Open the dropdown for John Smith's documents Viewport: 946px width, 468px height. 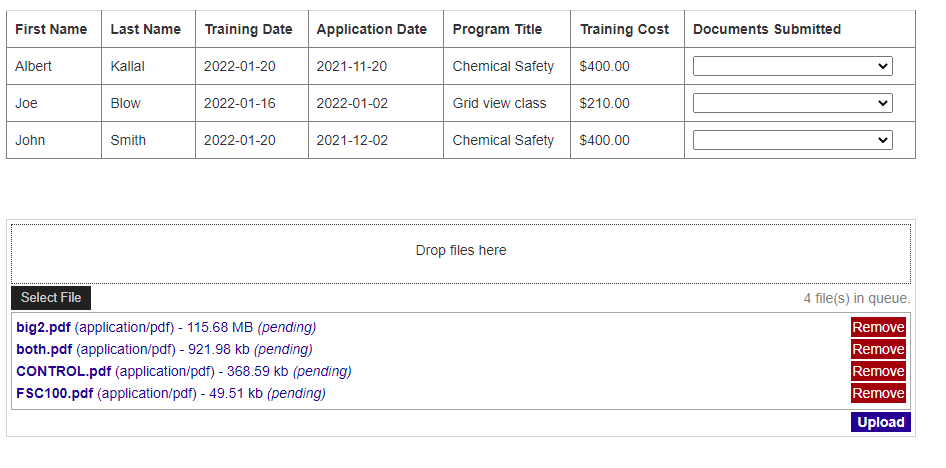coord(792,141)
